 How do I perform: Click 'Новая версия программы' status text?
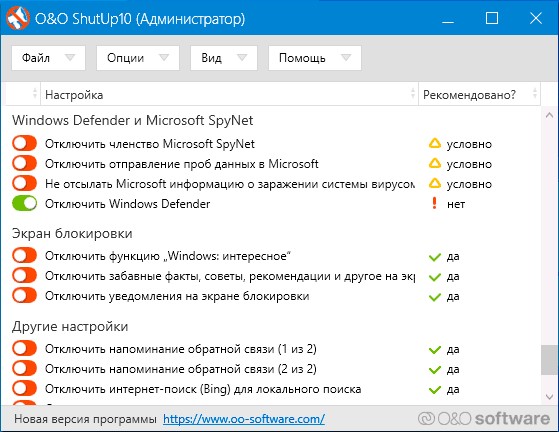click(86, 419)
